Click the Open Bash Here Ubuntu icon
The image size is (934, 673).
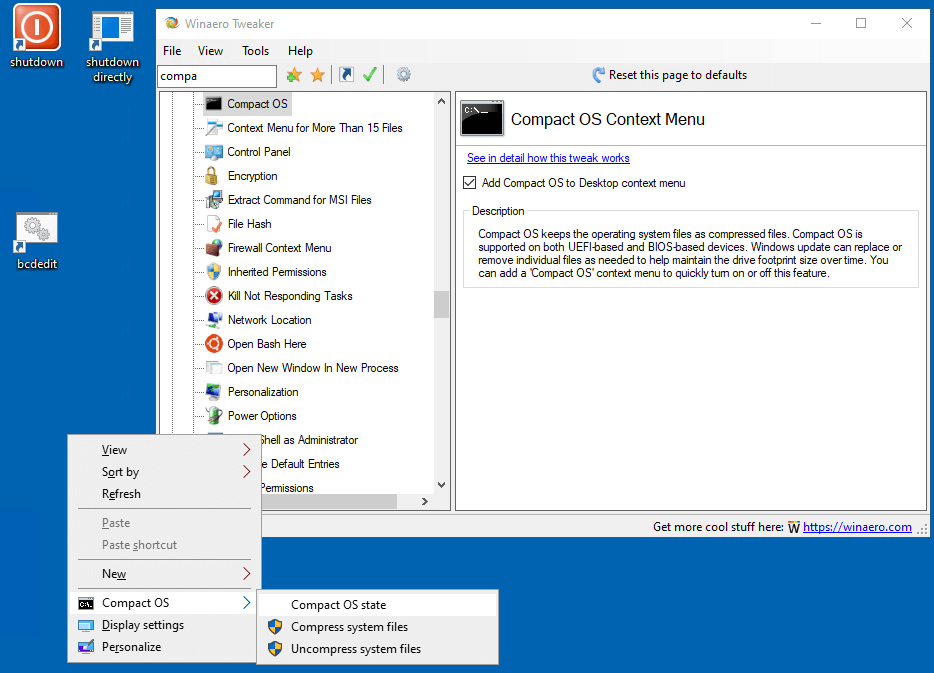pyautogui.click(x=213, y=344)
